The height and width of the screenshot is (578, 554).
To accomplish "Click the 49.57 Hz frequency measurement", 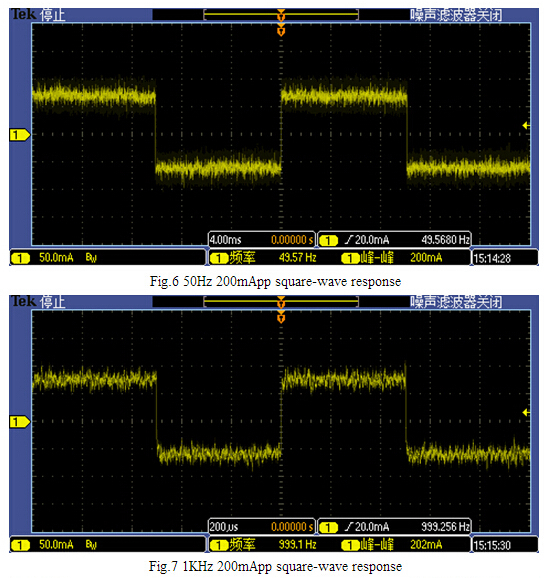I will (x=298, y=258).
